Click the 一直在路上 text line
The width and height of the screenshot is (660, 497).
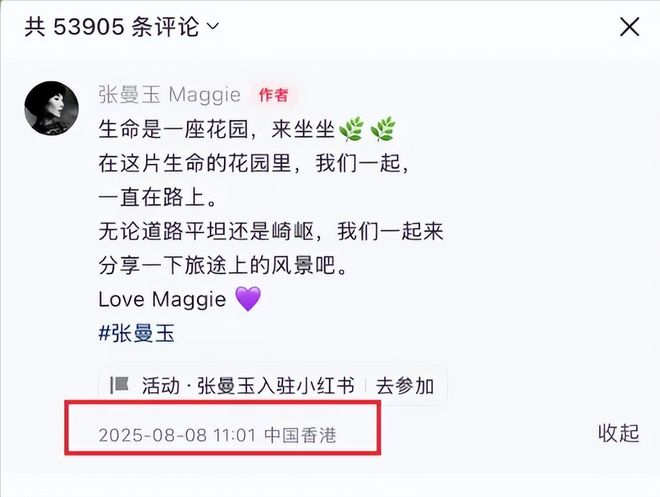(157, 197)
